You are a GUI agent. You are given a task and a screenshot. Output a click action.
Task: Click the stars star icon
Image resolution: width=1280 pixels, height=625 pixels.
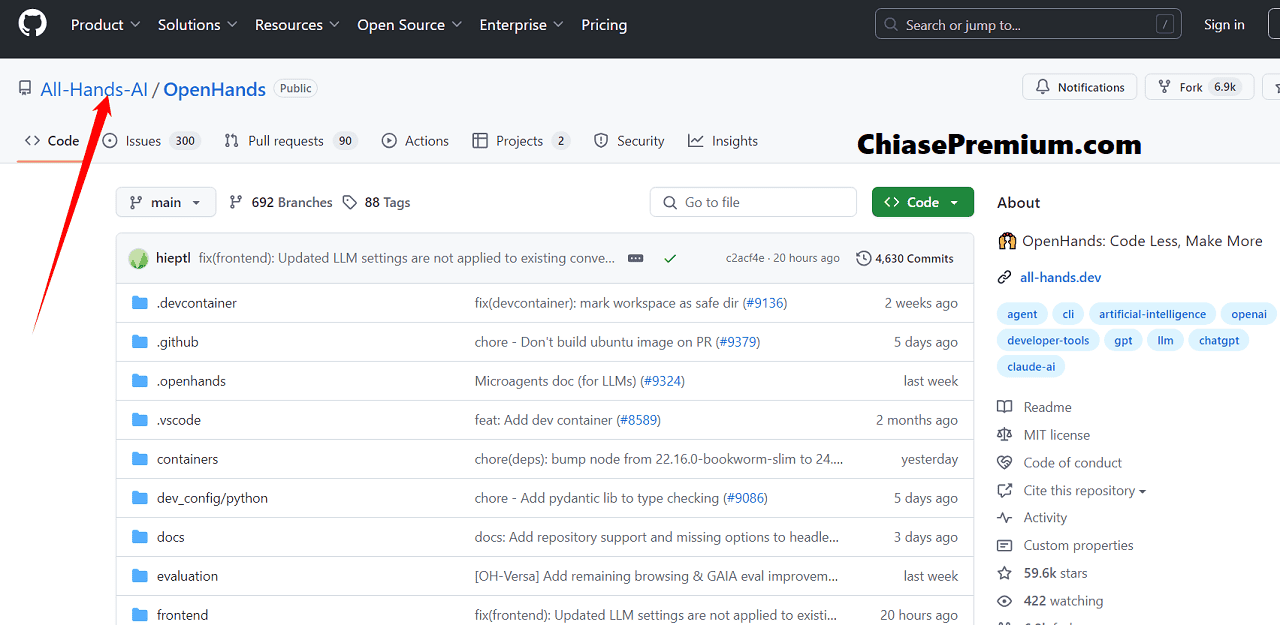(x=1005, y=573)
